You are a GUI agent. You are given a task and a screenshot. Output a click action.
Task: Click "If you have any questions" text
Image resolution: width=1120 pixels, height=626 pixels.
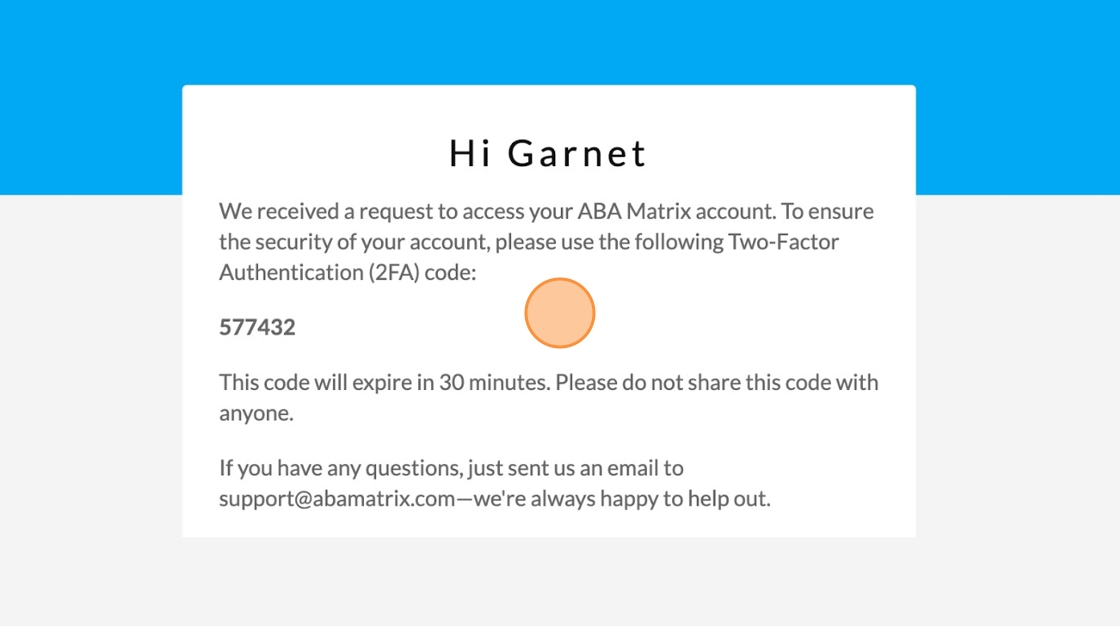[x=331, y=467]
